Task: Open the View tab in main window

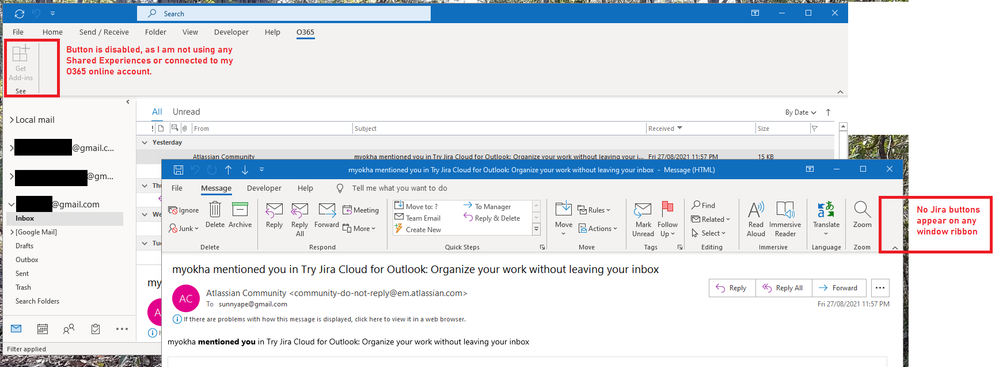Action: (x=190, y=32)
